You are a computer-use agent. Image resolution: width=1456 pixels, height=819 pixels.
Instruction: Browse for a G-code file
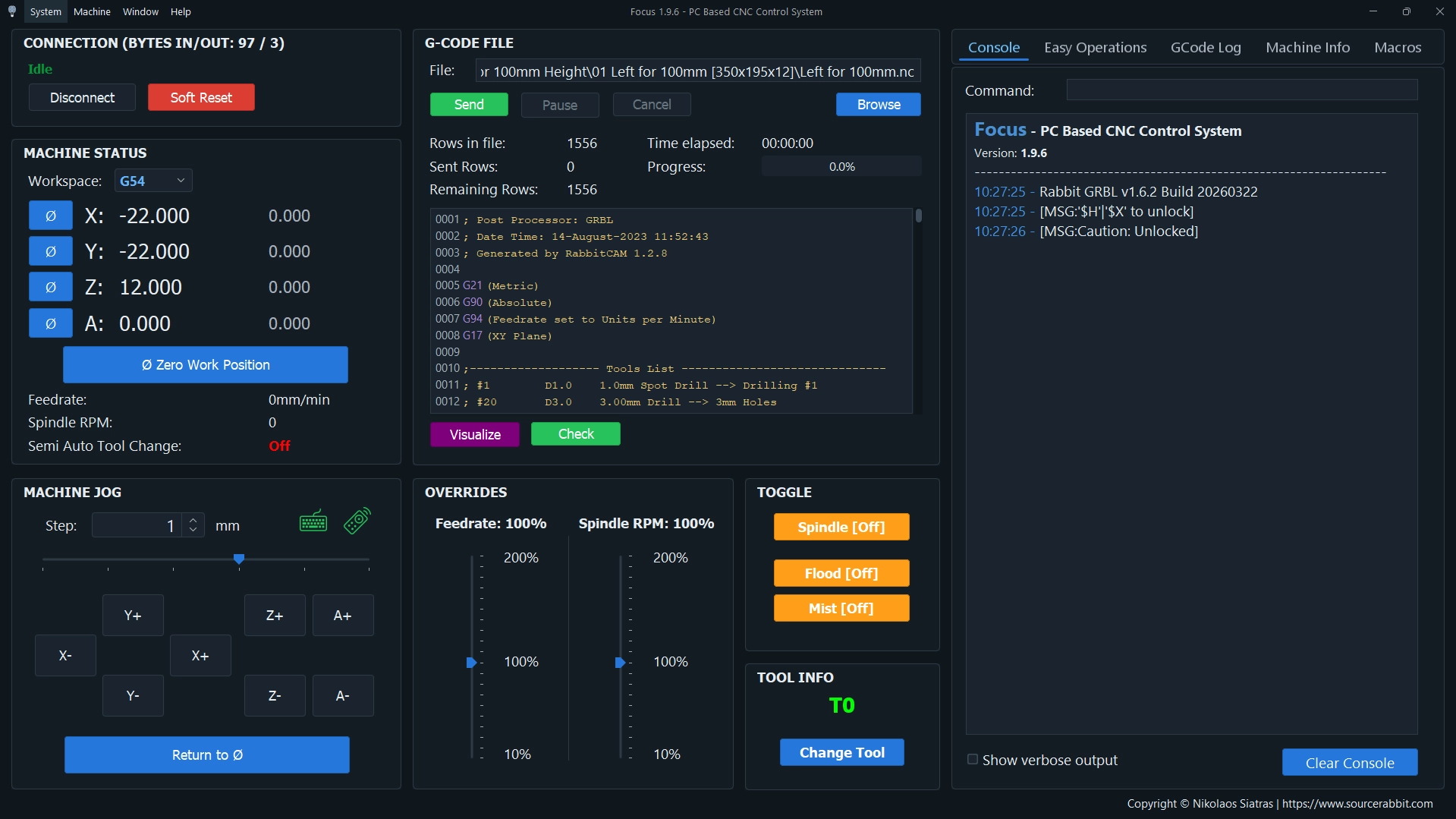tap(879, 105)
